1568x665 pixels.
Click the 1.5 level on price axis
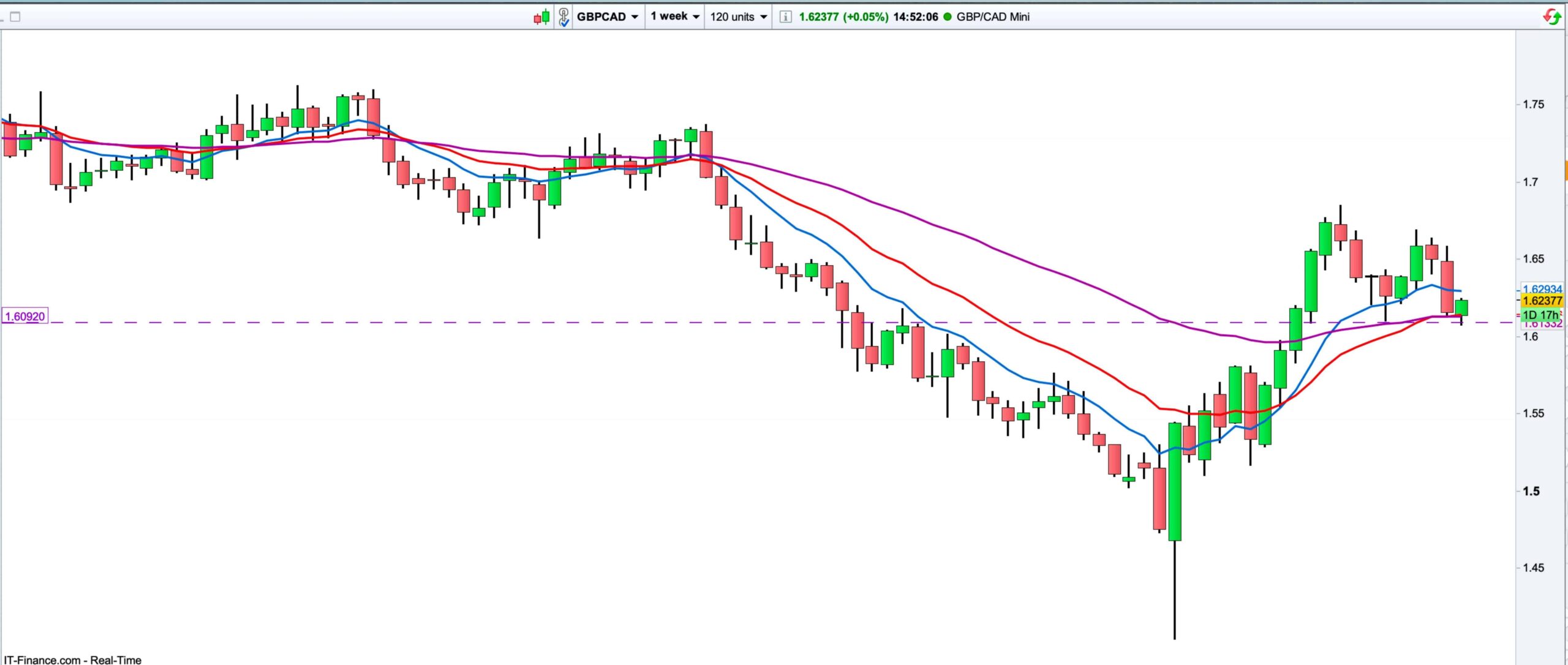(1531, 491)
